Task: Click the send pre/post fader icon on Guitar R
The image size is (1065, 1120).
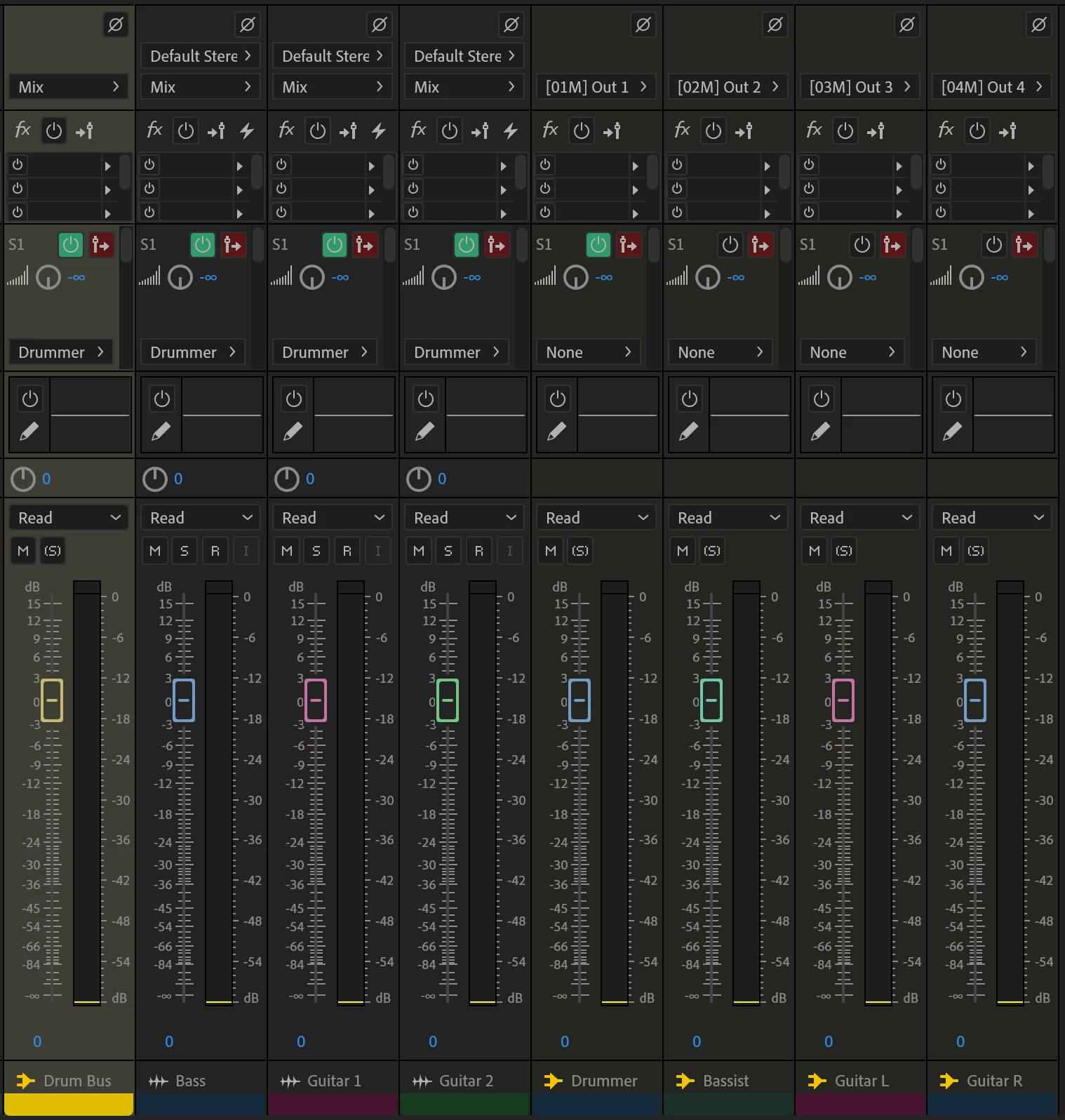Action: 1024,245
